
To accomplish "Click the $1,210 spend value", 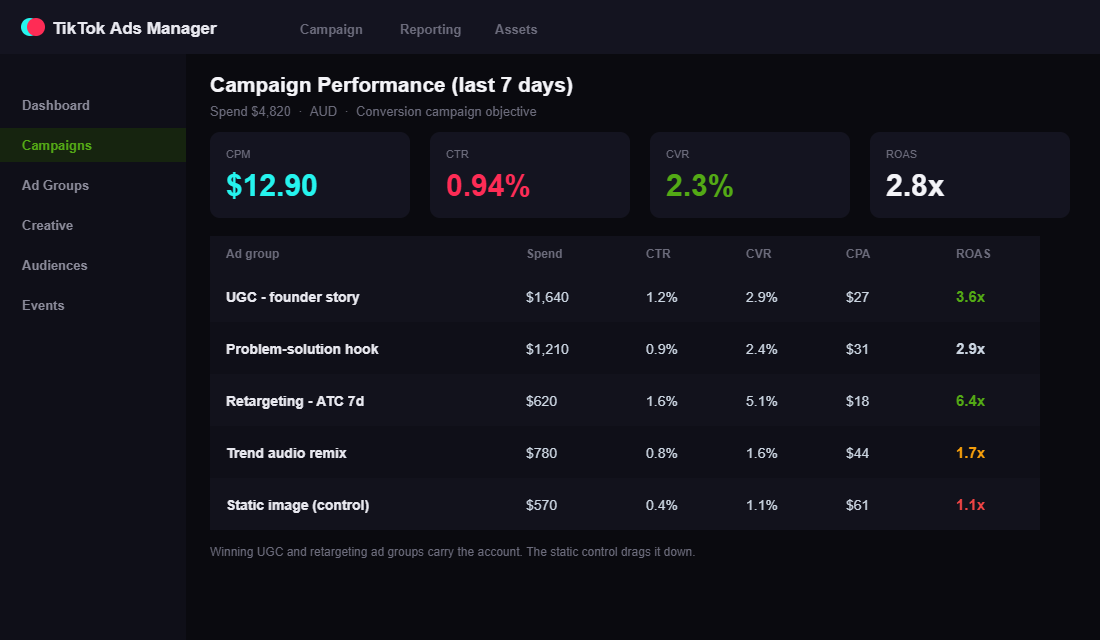I will pos(547,349).
